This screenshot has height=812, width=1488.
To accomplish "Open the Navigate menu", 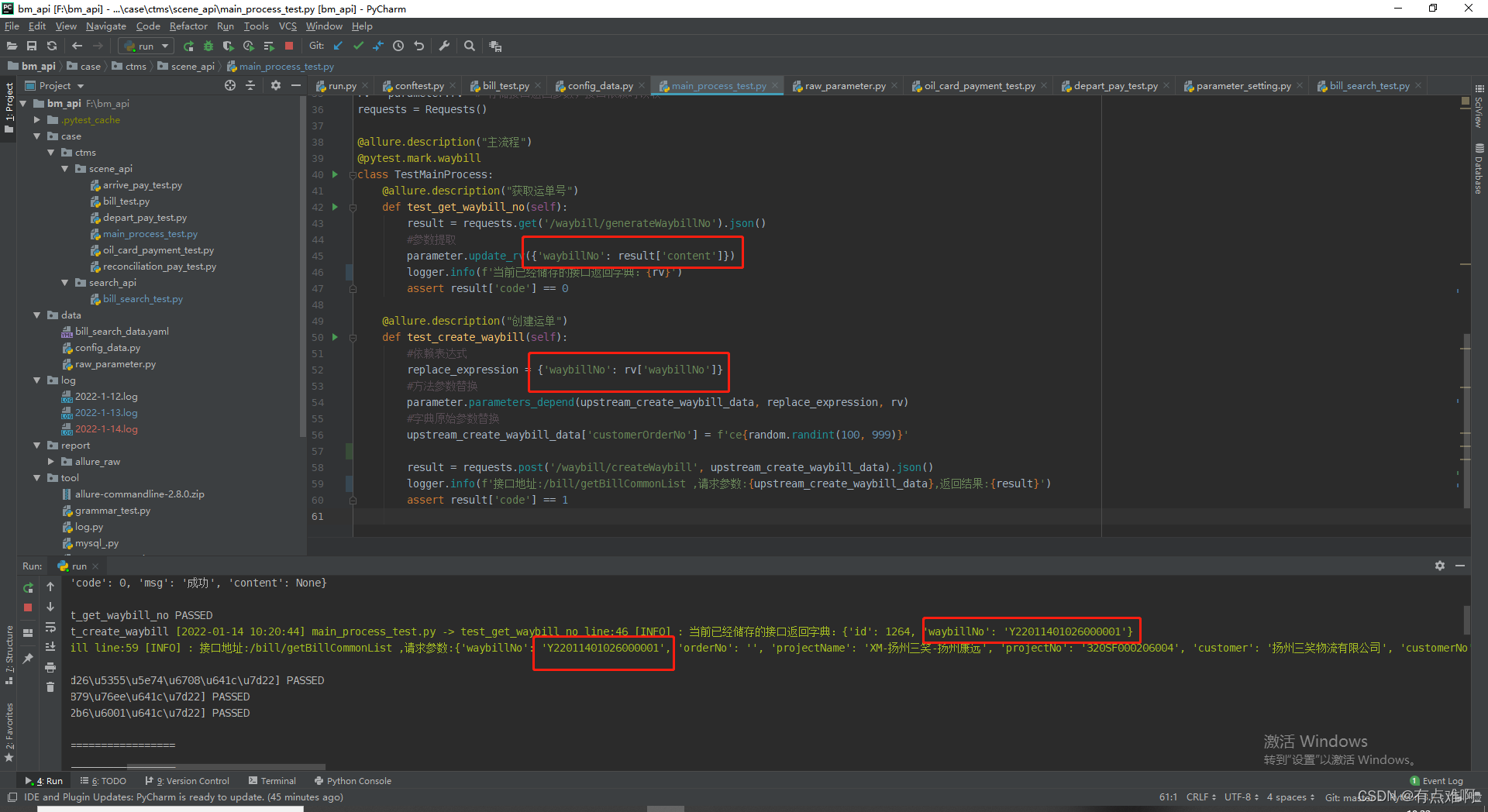I will pos(106,26).
